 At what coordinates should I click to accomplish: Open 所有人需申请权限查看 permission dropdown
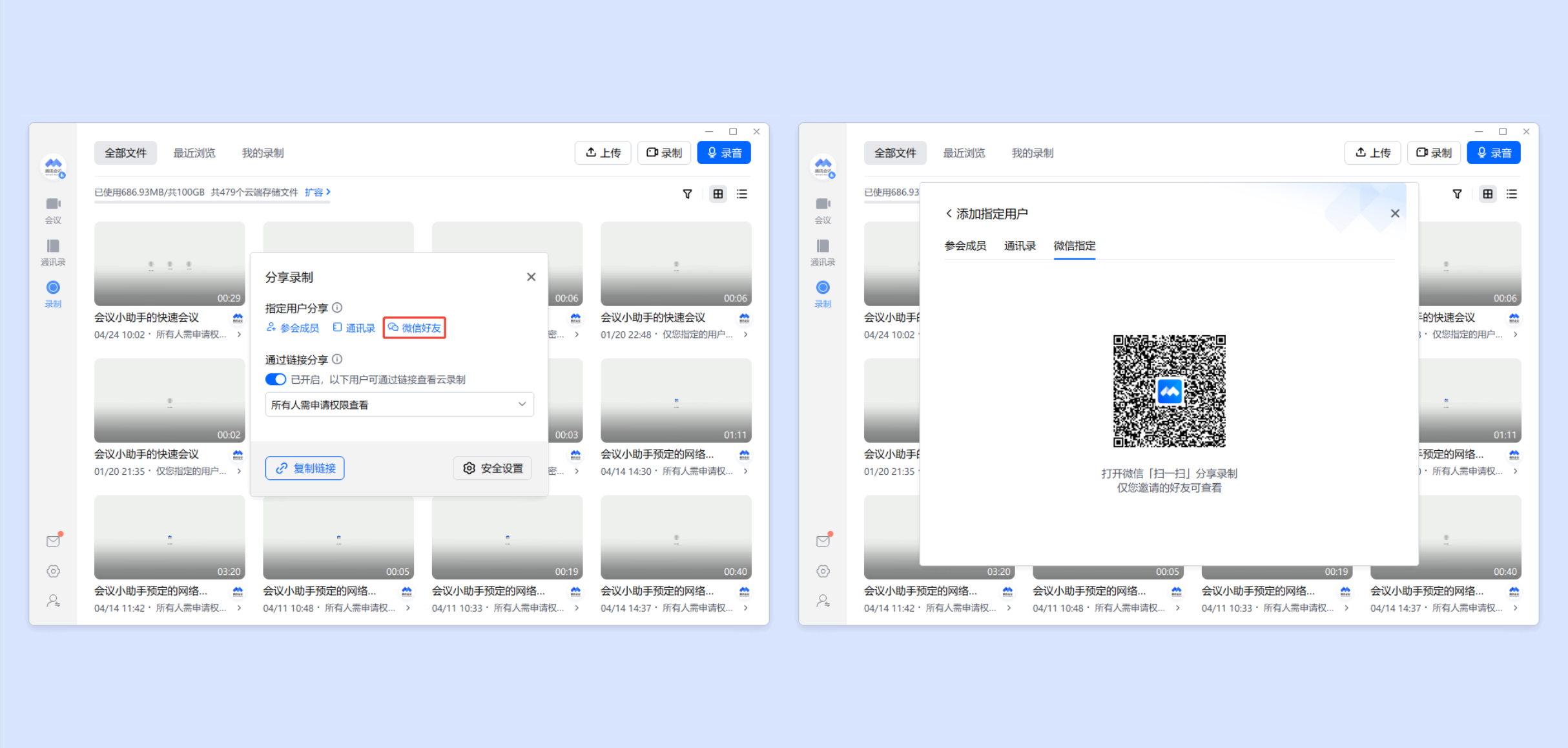[x=400, y=404]
